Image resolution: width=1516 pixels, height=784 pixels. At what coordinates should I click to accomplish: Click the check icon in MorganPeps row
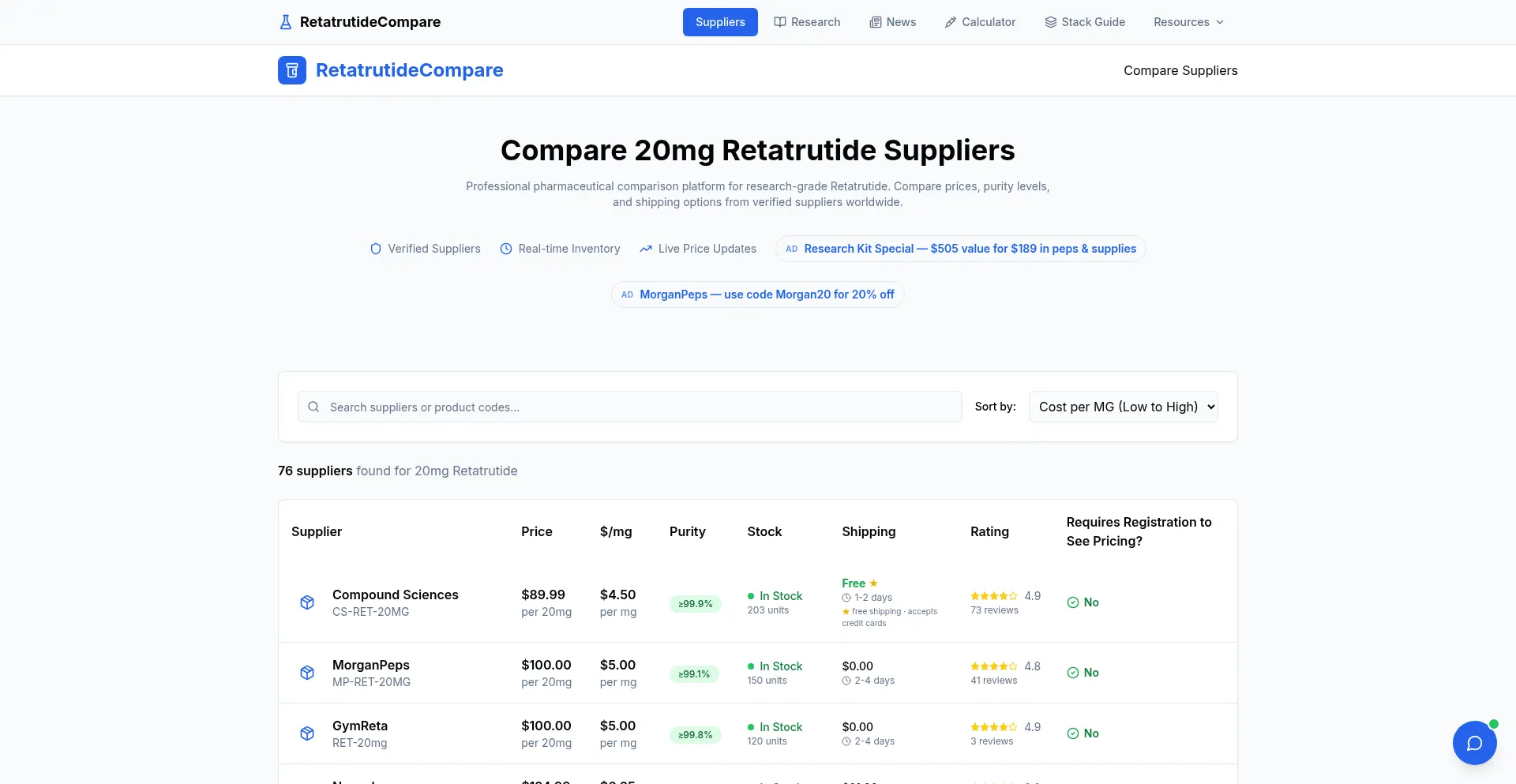[x=1073, y=673]
